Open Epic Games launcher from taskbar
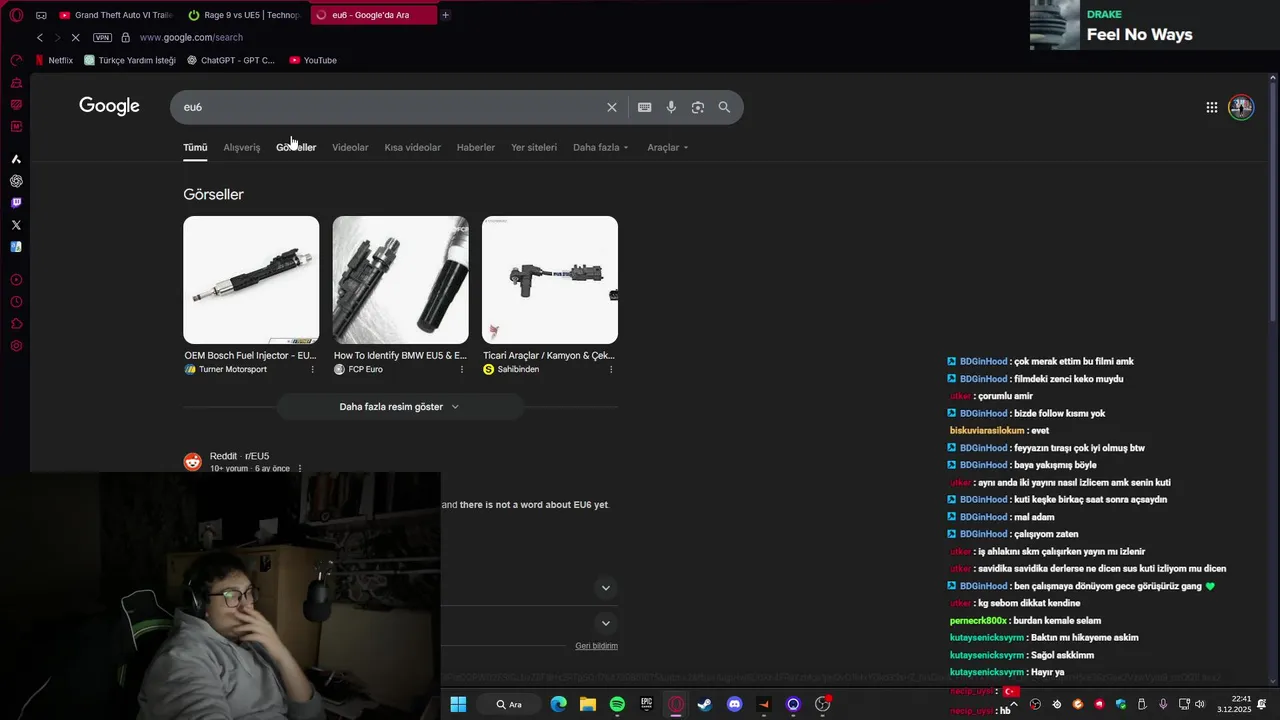Image resolution: width=1280 pixels, height=720 pixels. click(x=647, y=704)
